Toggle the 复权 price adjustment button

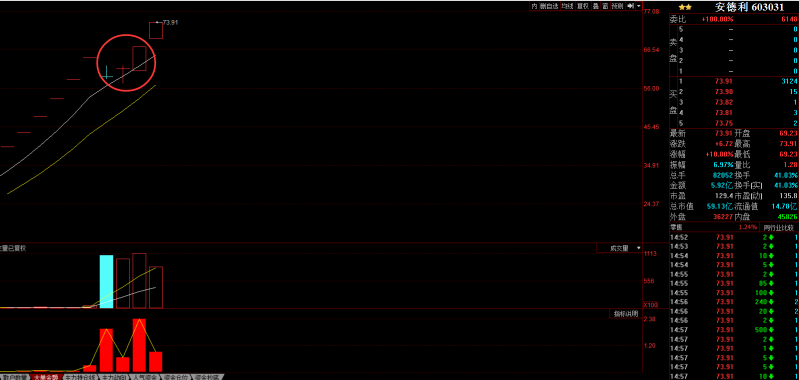583,6
